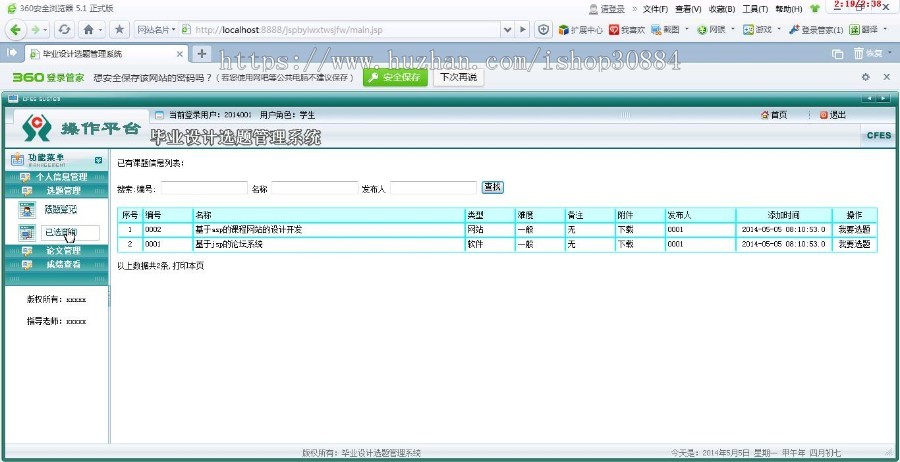This screenshot has height=462, width=900.
Task: Go back with the browser back arrow
Action: [x=15, y=29]
